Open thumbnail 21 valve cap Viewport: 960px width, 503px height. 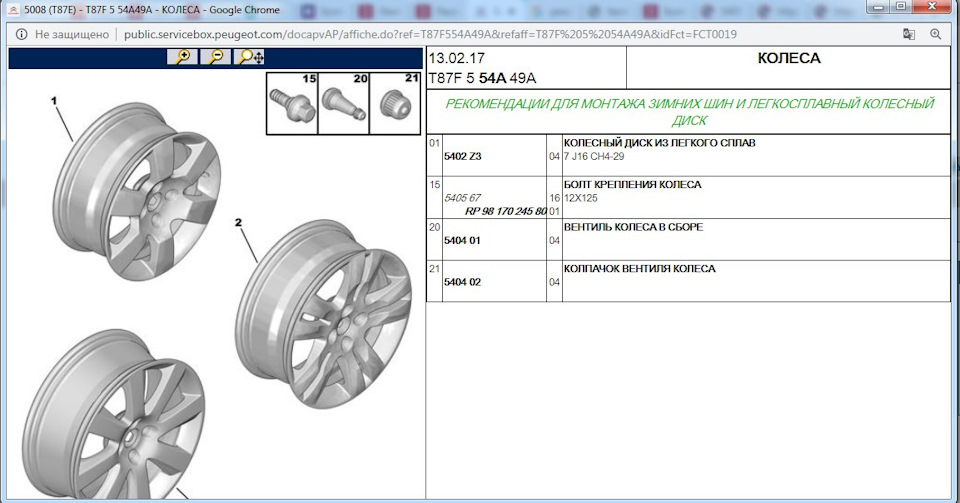(x=395, y=103)
